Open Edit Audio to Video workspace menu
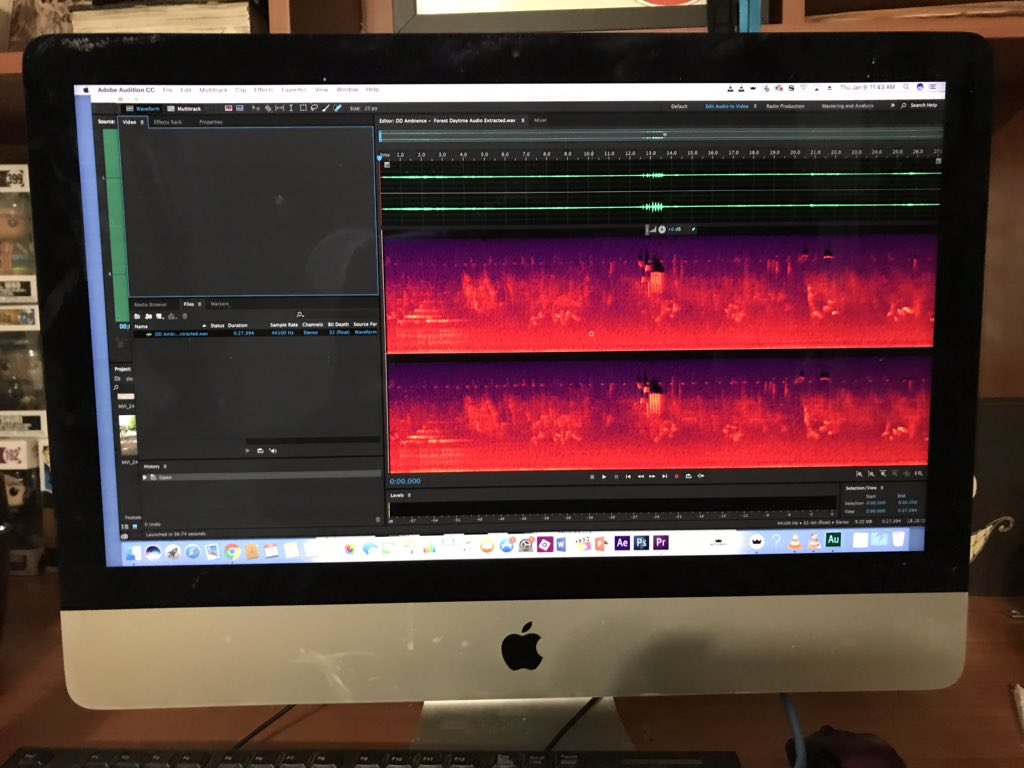 click(755, 106)
